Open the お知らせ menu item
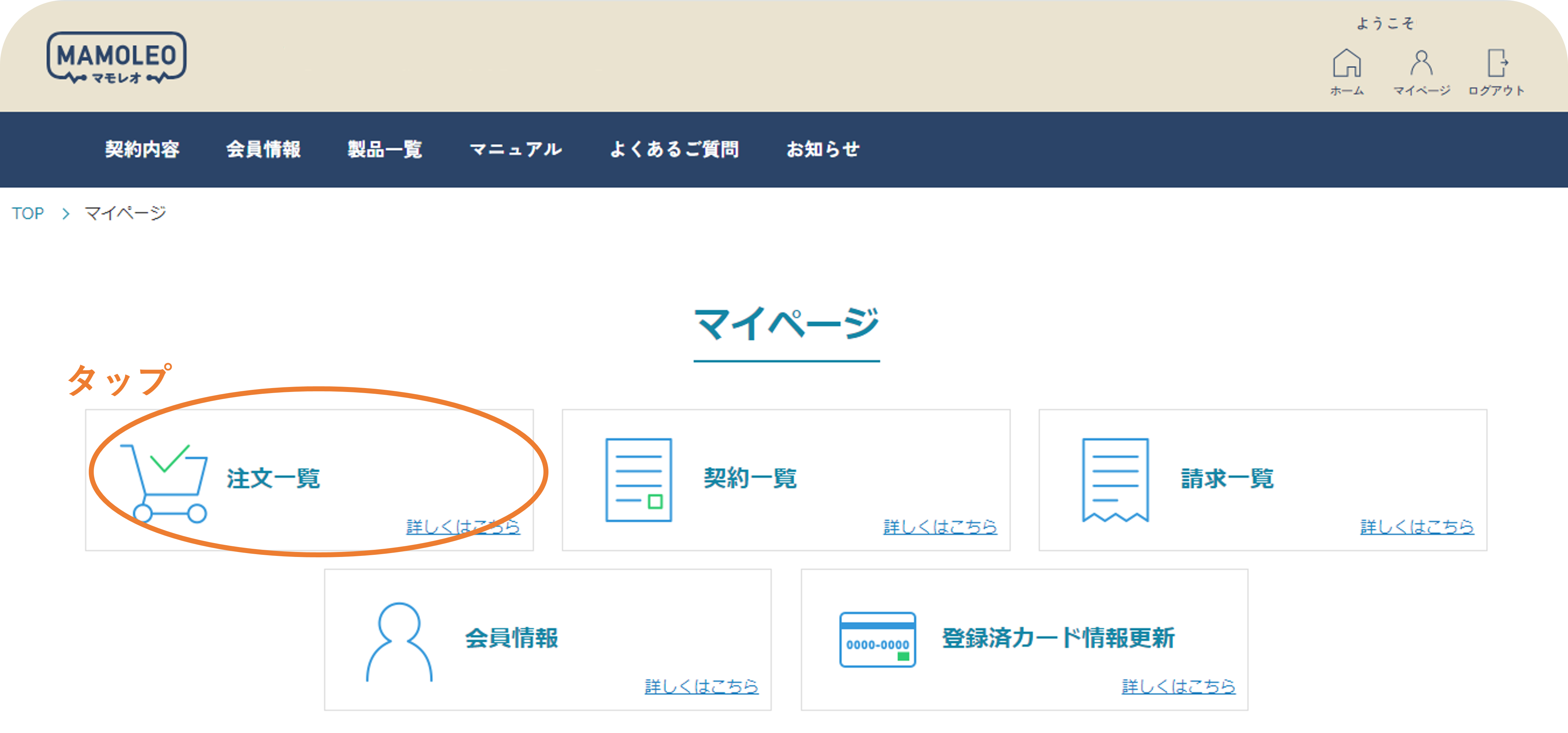 coord(823,149)
